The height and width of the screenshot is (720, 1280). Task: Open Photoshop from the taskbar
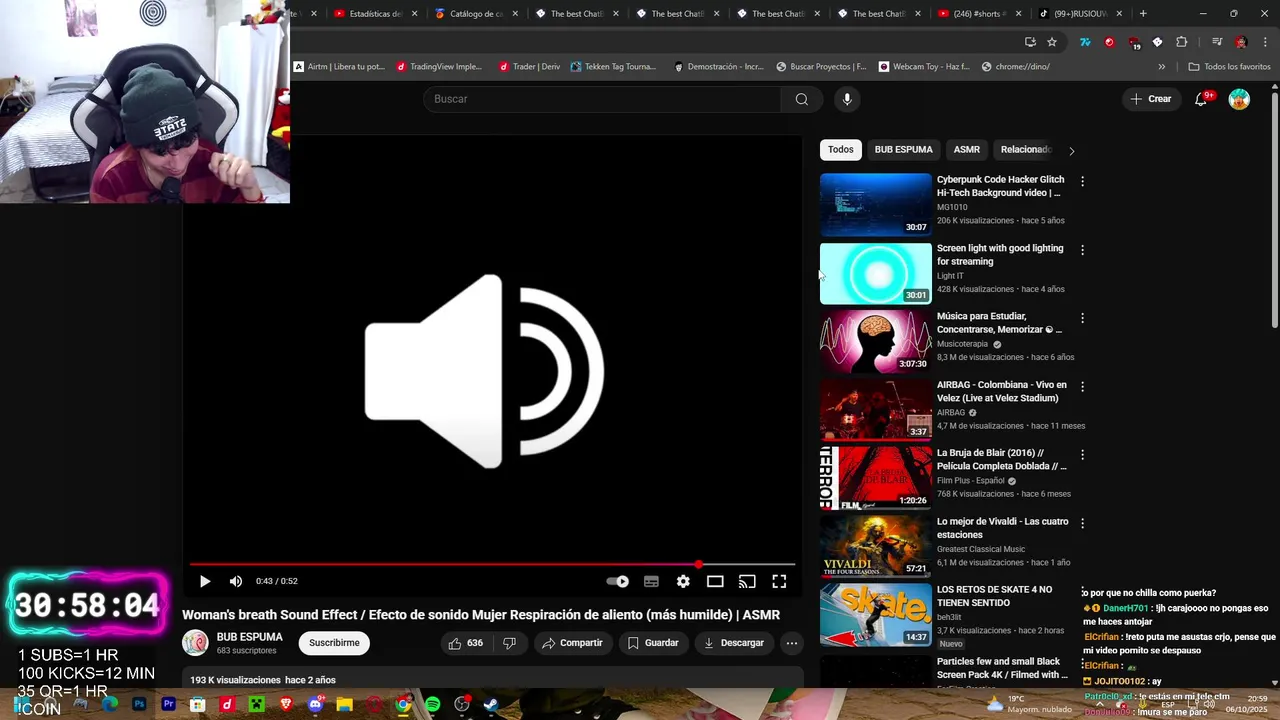pyautogui.click(x=139, y=705)
